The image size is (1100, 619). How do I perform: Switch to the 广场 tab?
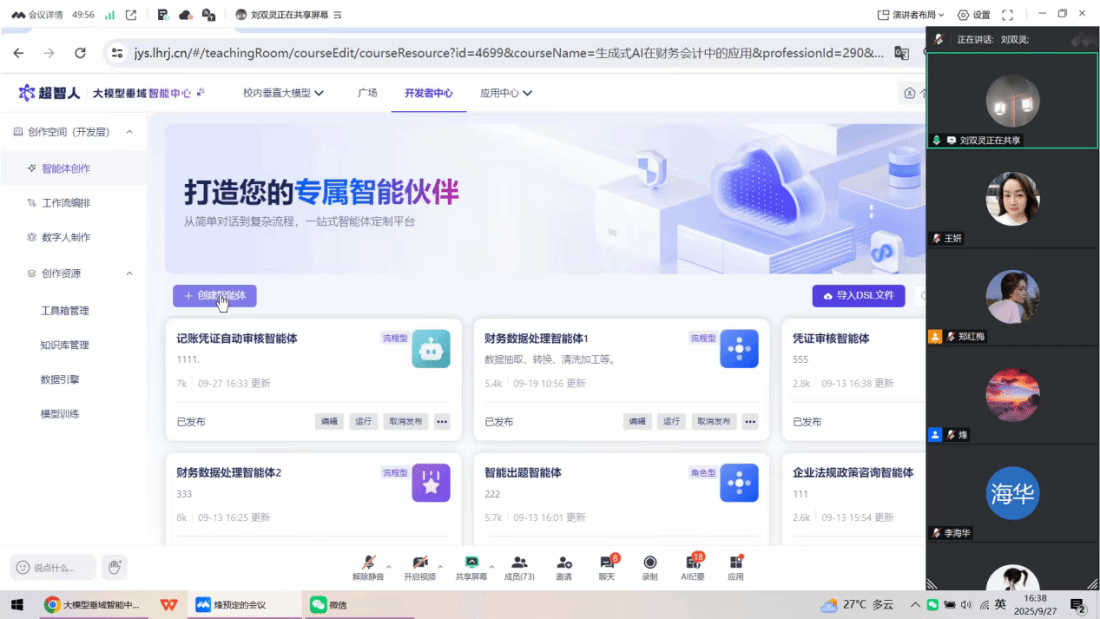367,93
